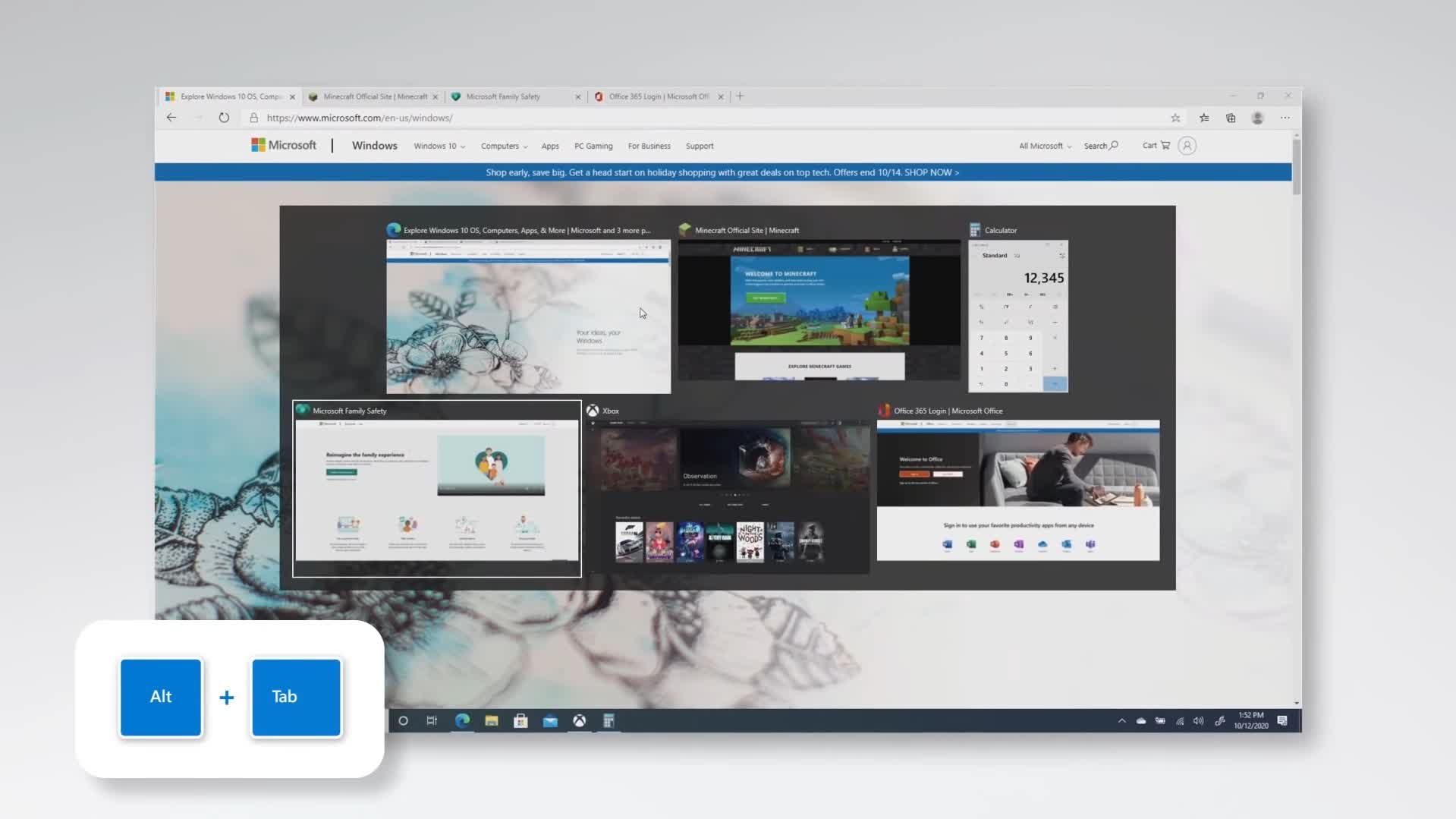Image resolution: width=1456 pixels, height=819 pixels.
Task: Open the Favorites list icon
Action: [1204, 118]
